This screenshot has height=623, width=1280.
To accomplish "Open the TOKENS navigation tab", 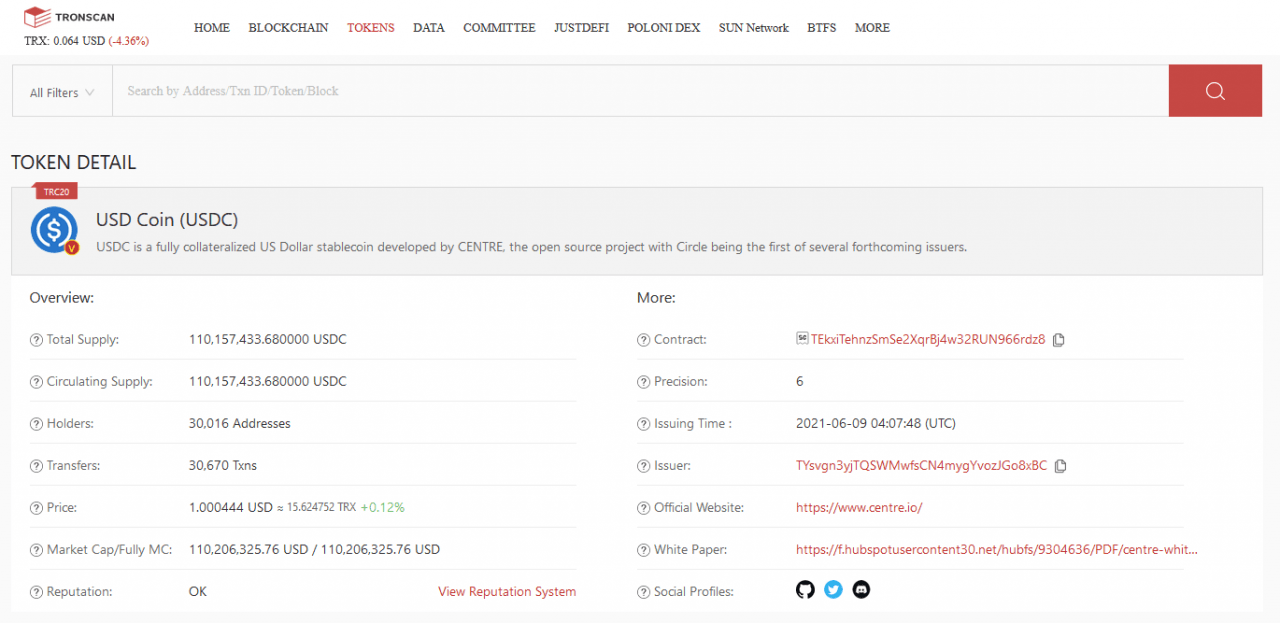I will click(370, 27).
